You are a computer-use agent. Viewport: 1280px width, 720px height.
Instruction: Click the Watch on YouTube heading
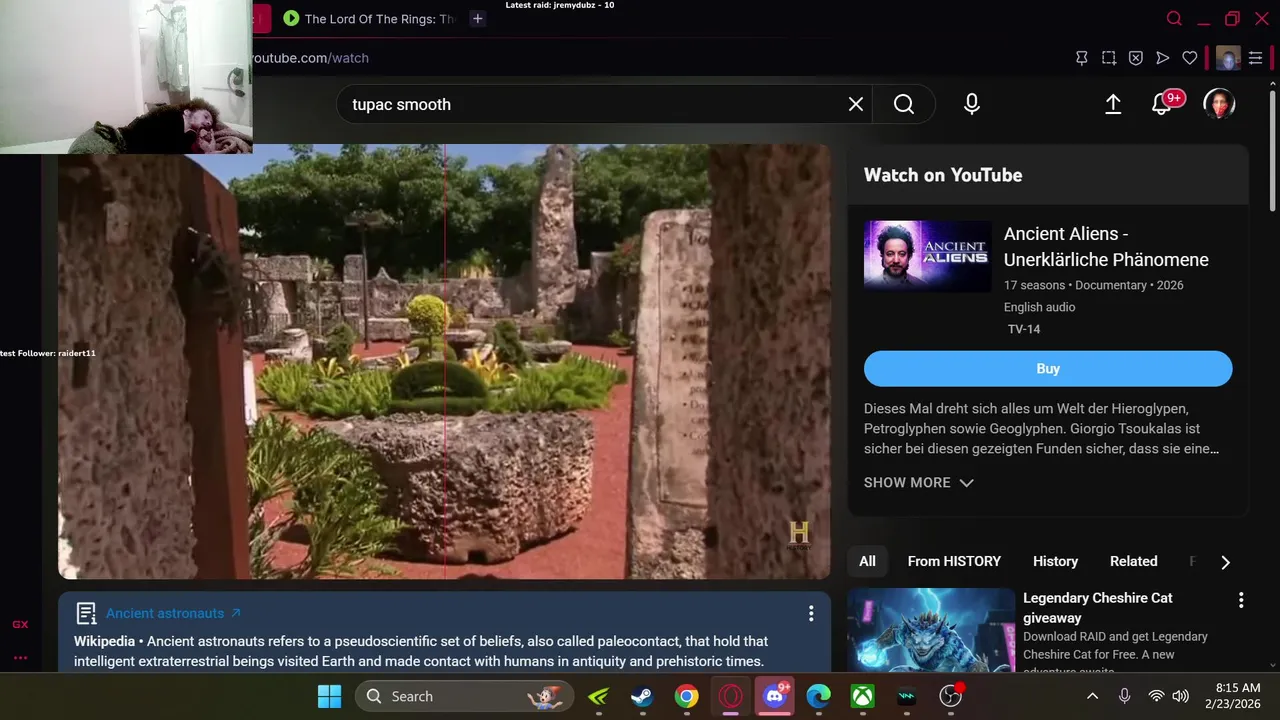click(x=943, y=175)
